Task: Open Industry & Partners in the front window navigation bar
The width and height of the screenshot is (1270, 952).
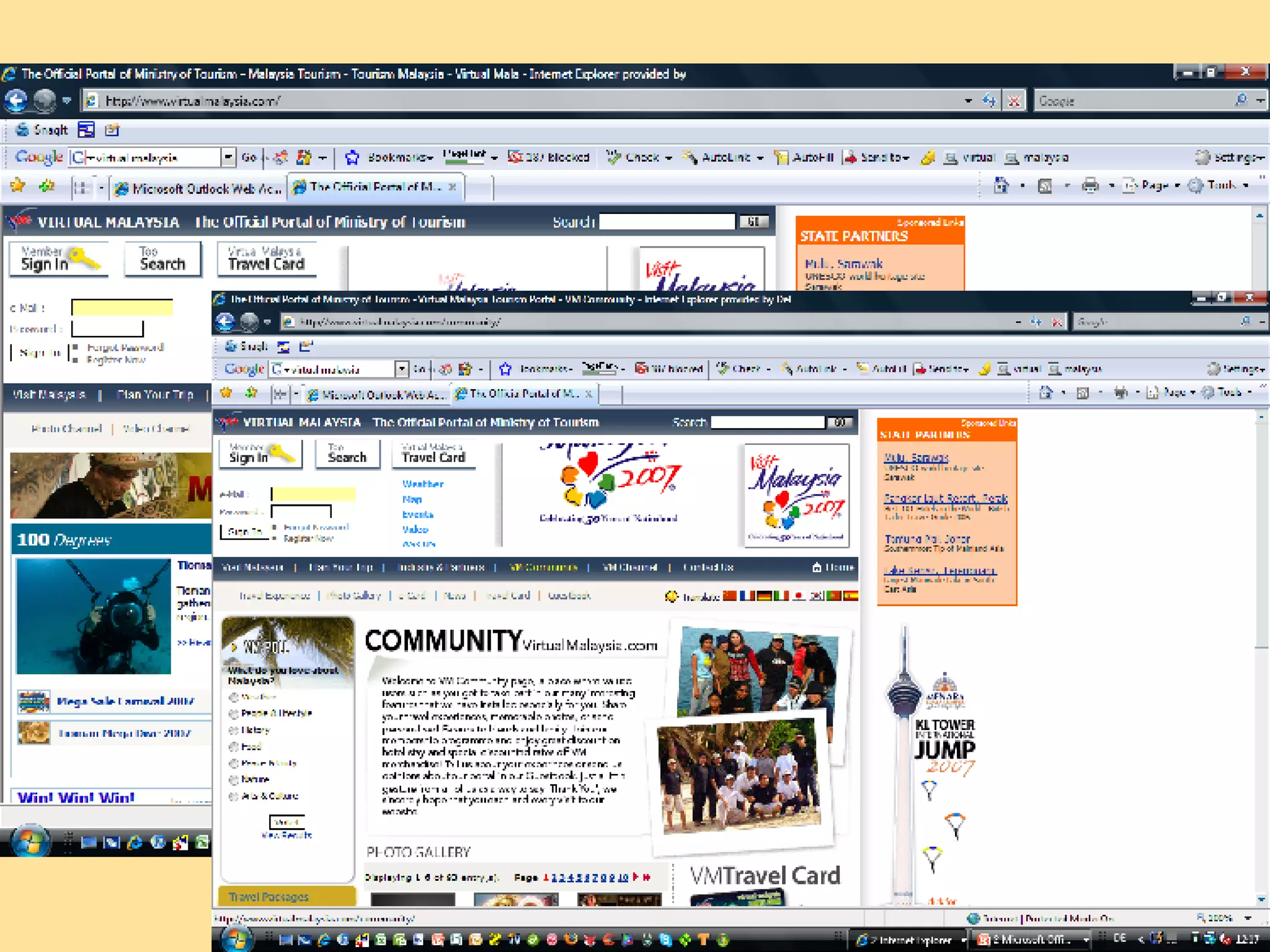Action: click(x=440, y=567)
